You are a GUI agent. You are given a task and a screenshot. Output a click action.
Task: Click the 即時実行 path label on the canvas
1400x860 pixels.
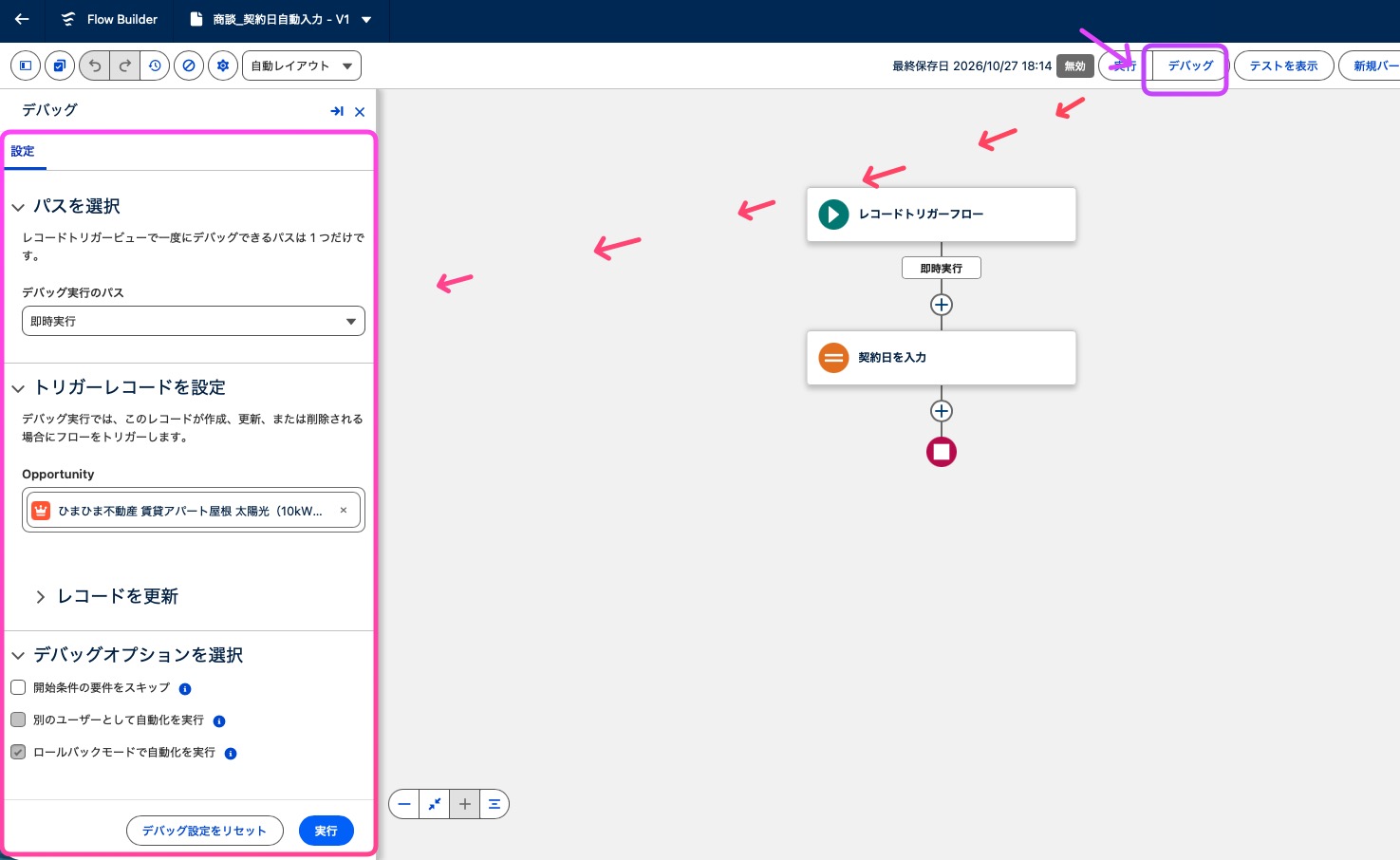(x=942, y=269)
